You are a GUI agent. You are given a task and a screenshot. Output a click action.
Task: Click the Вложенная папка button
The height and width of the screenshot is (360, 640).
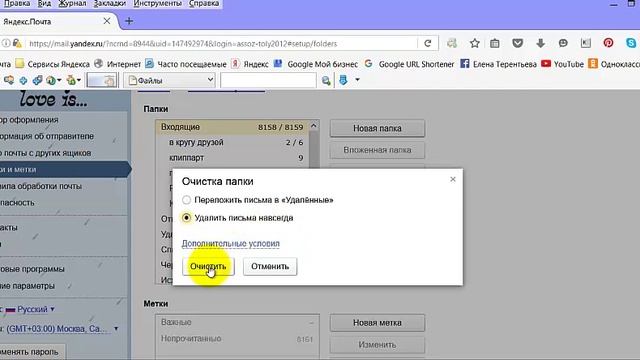tap(377, 150)
